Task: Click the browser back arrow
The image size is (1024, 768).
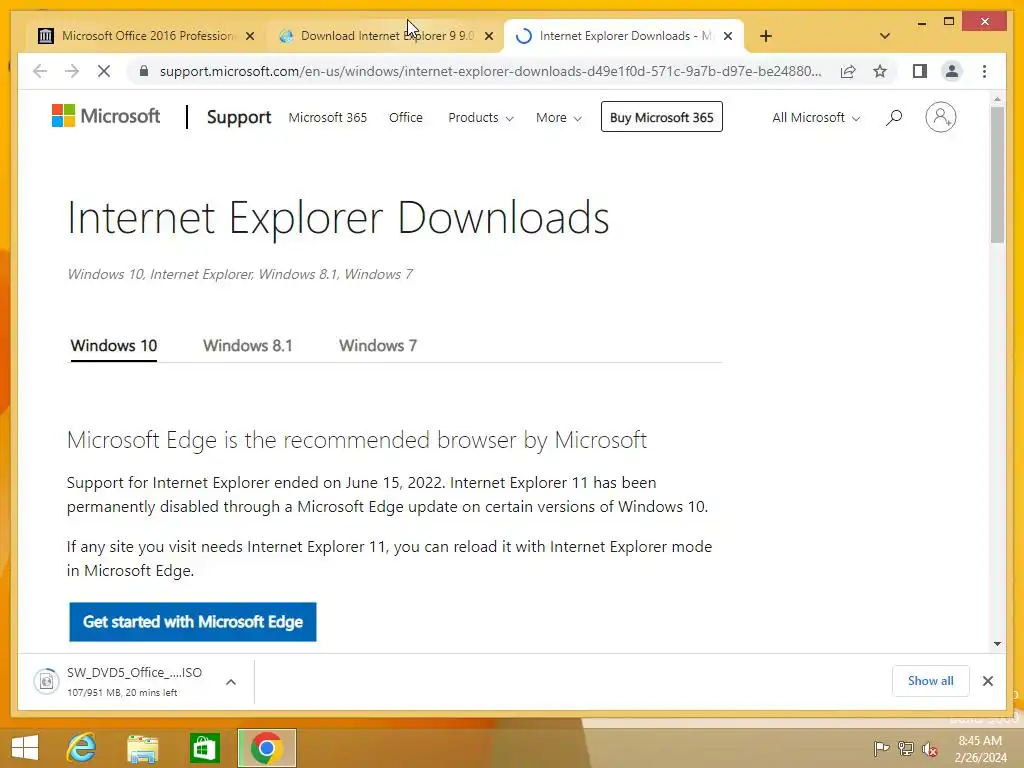Action: click(40, 71)
